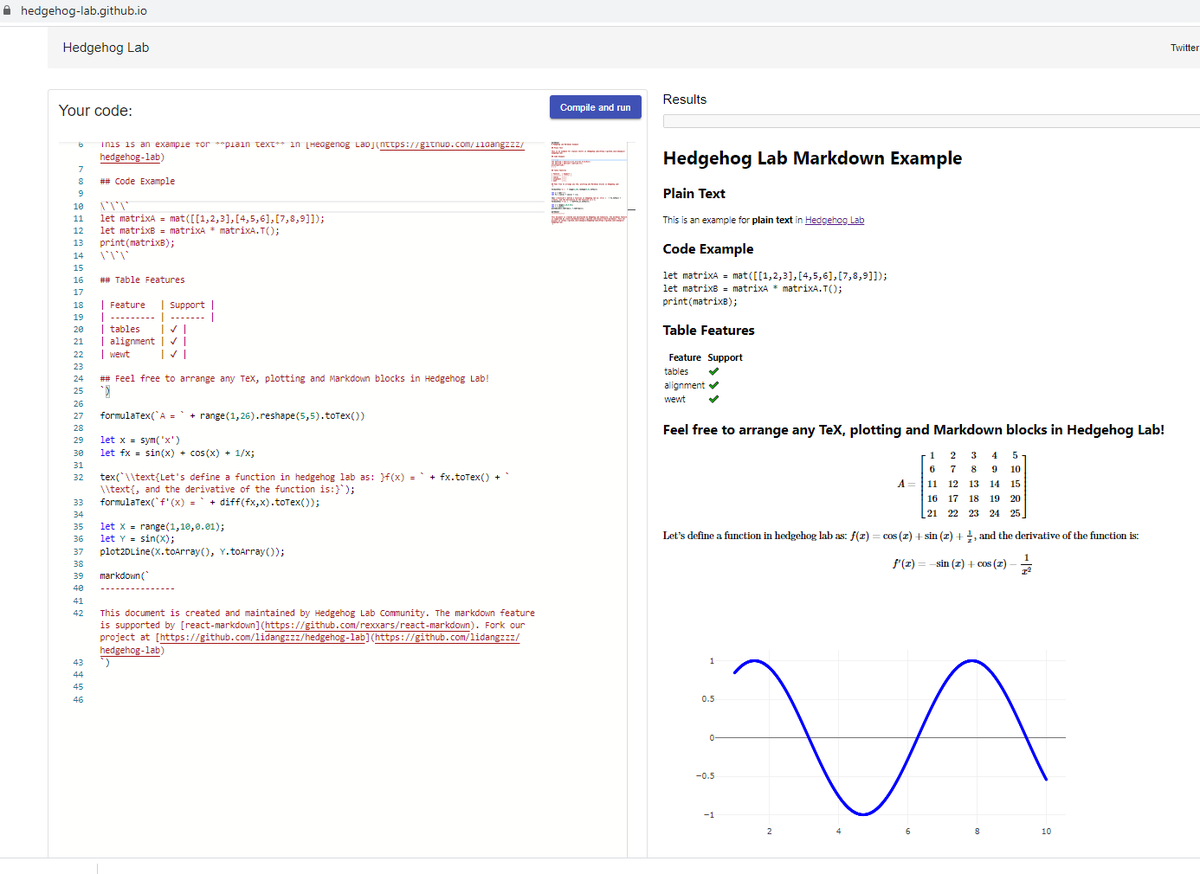Click the '## Code Example' line in editor

pos(138,181)
